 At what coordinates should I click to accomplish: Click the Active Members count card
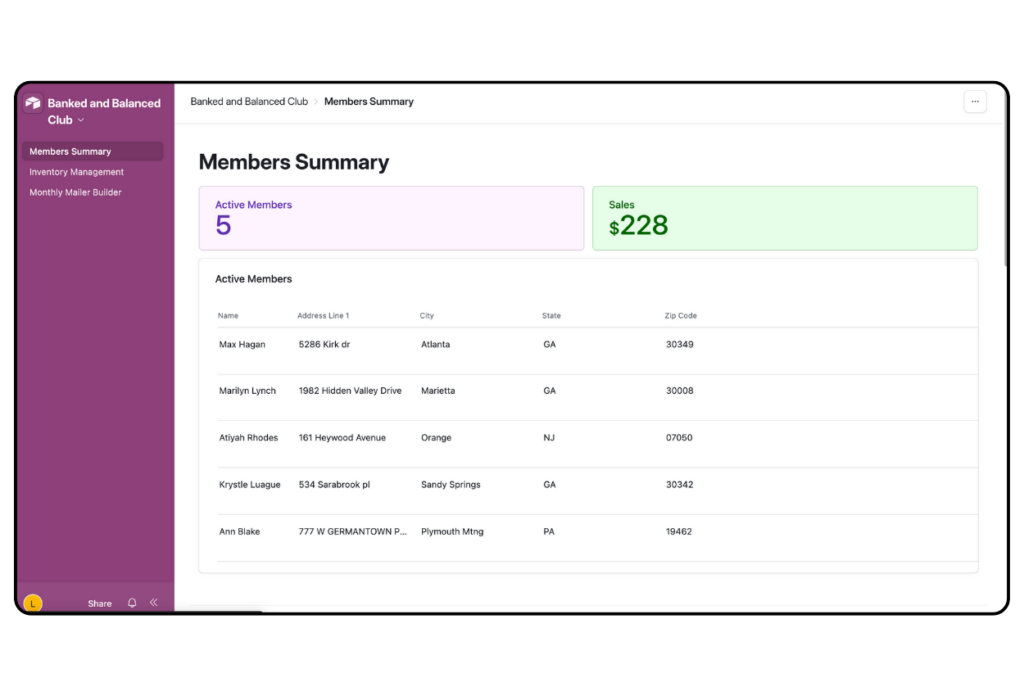coord(391,218)
